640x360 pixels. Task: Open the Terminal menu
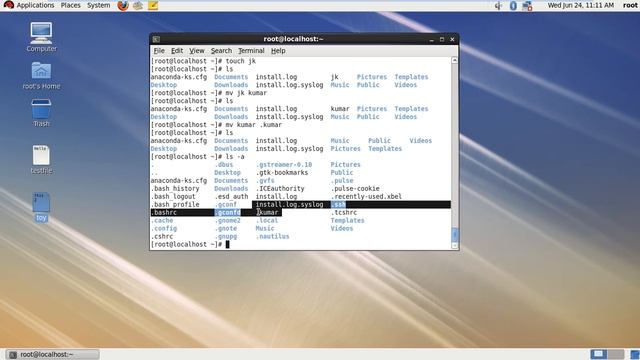point(251,51)
